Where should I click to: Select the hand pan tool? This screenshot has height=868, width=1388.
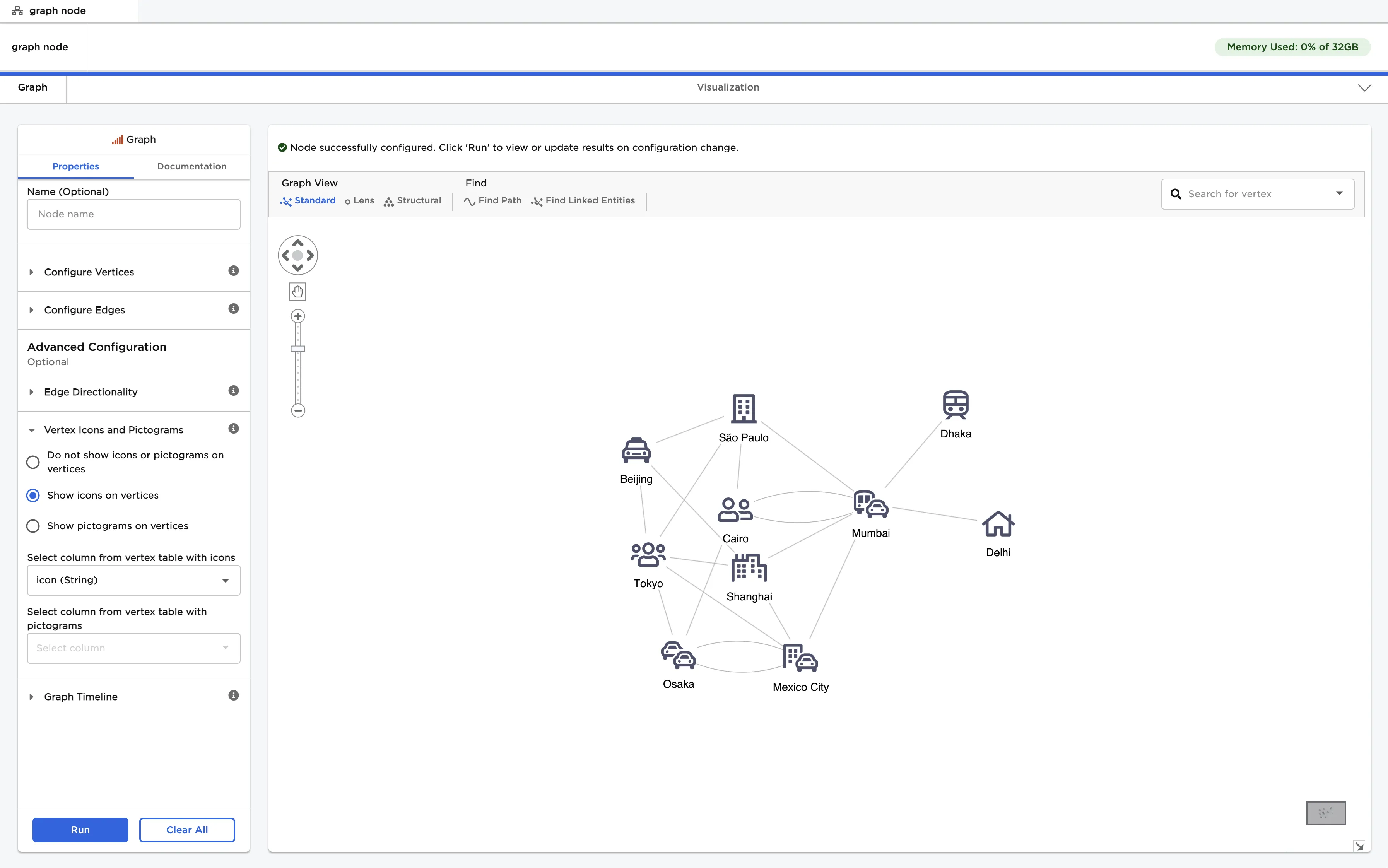(x=297, y=291)
